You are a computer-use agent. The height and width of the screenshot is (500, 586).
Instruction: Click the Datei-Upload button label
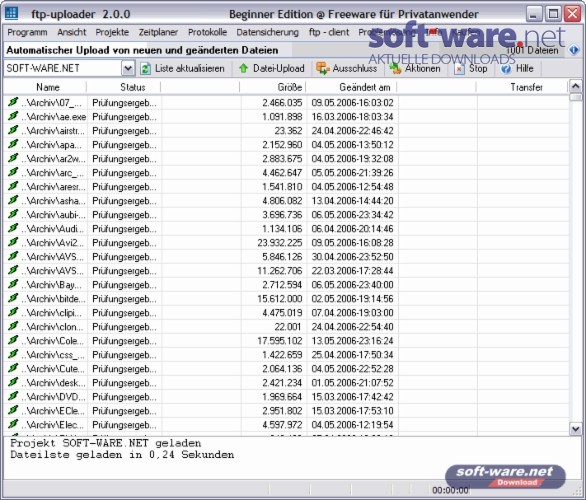278,68
